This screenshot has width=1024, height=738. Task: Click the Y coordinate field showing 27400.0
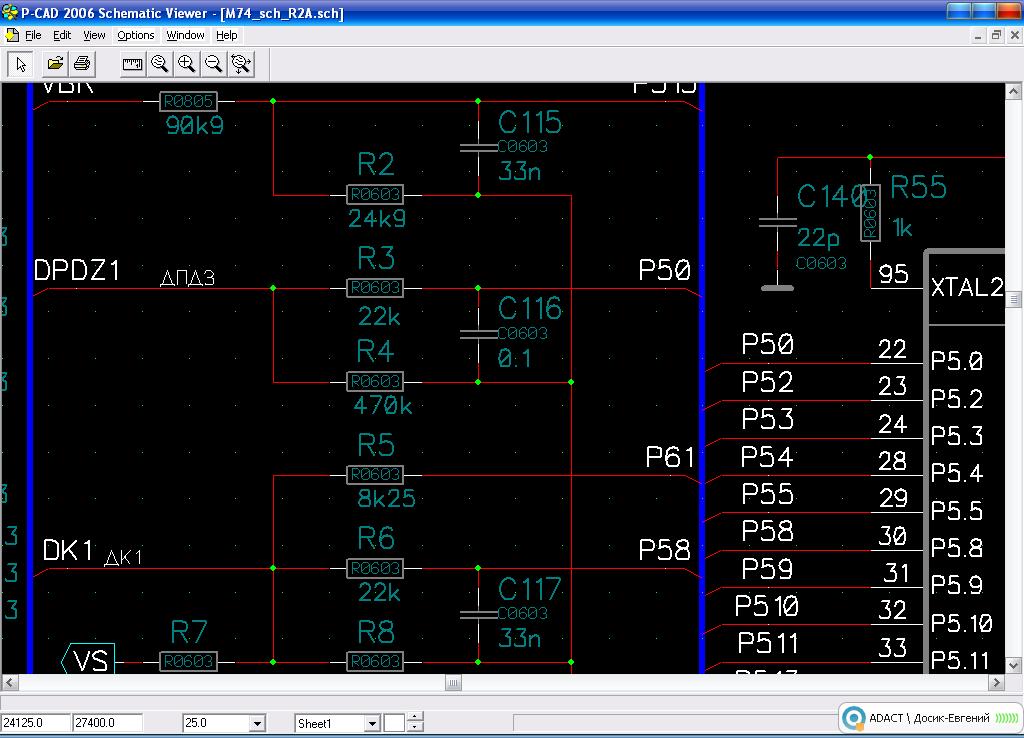pyautogui.click(x=107, y=722)
